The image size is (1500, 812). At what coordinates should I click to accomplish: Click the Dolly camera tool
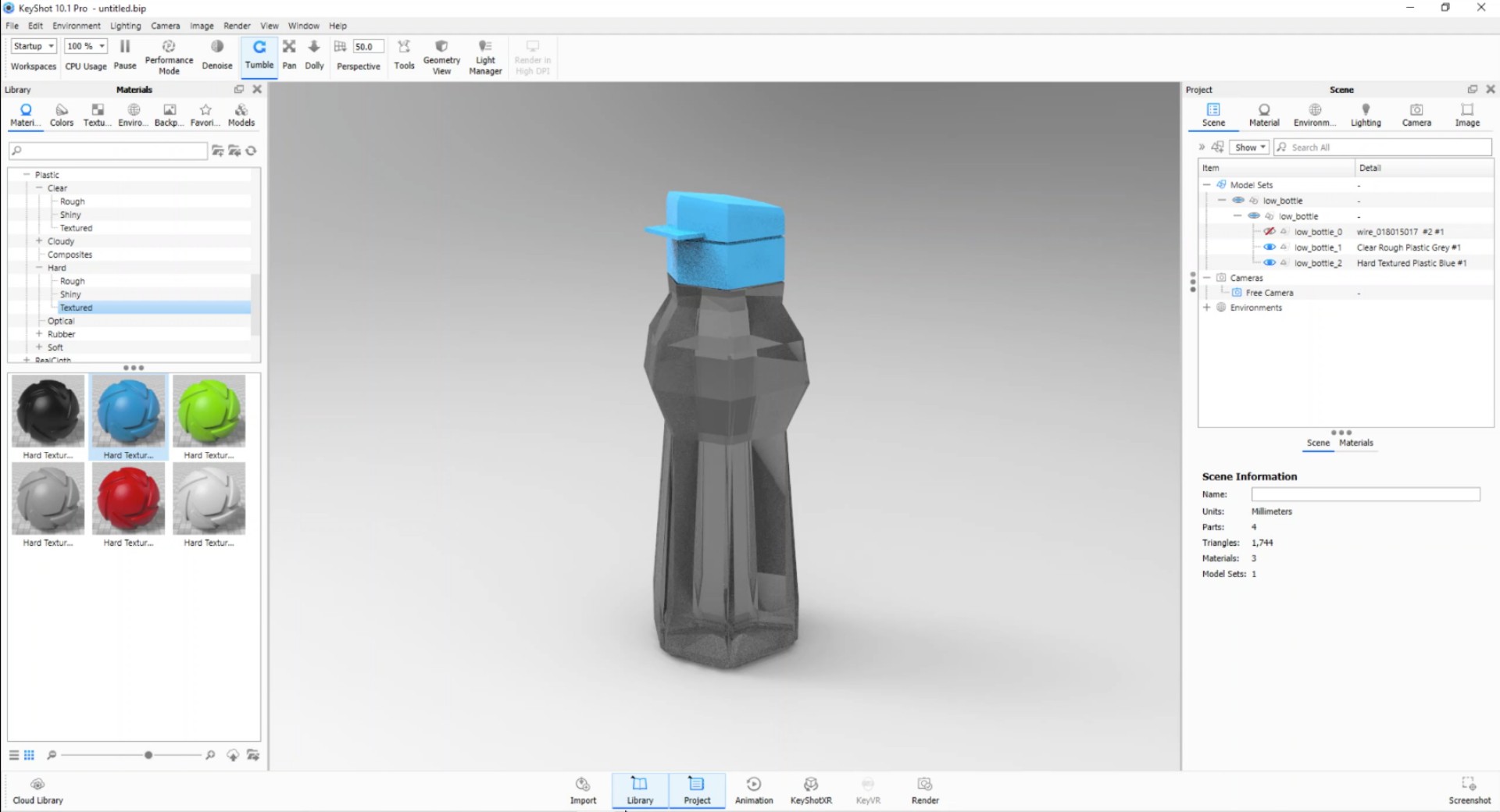(x=314, y=55)
